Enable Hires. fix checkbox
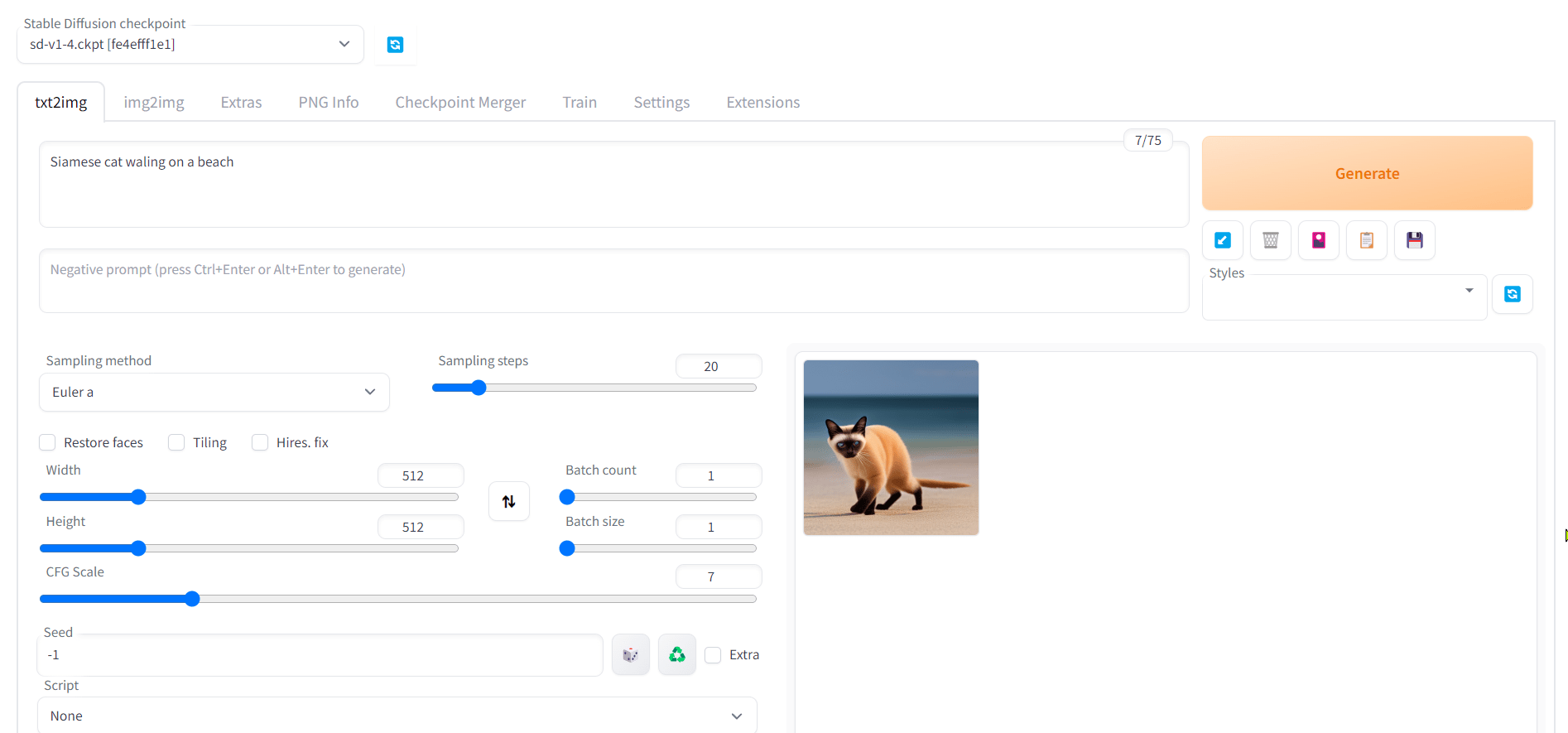 (x=260, y=442)
